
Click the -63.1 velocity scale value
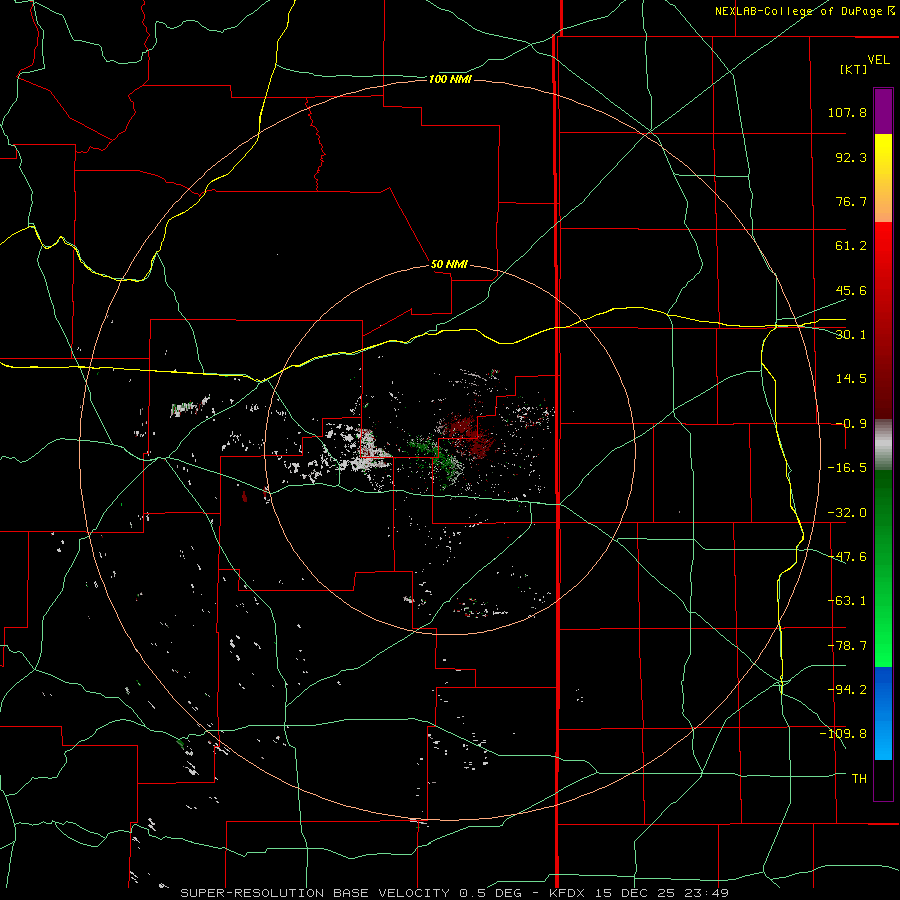[x=847, y=601]
